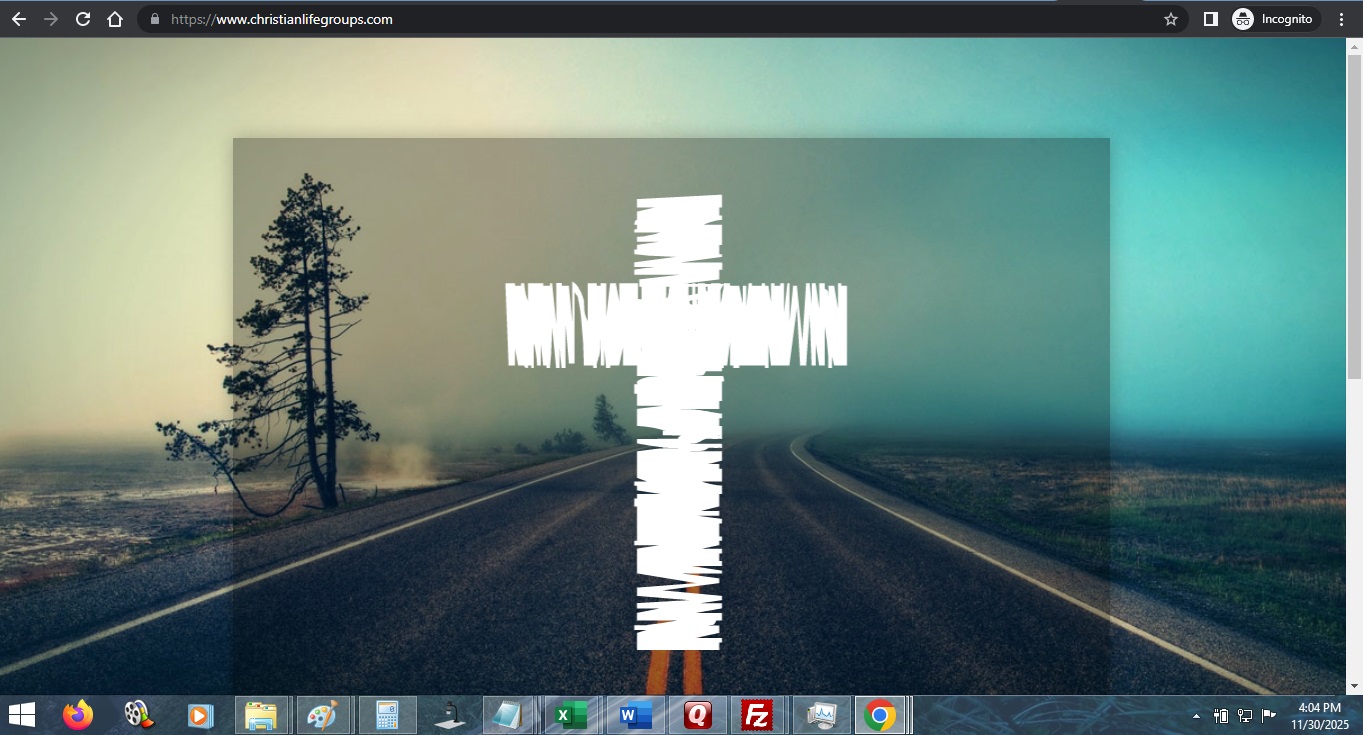
Task: Open Paint from the taskbar
Action: [322, 715]
